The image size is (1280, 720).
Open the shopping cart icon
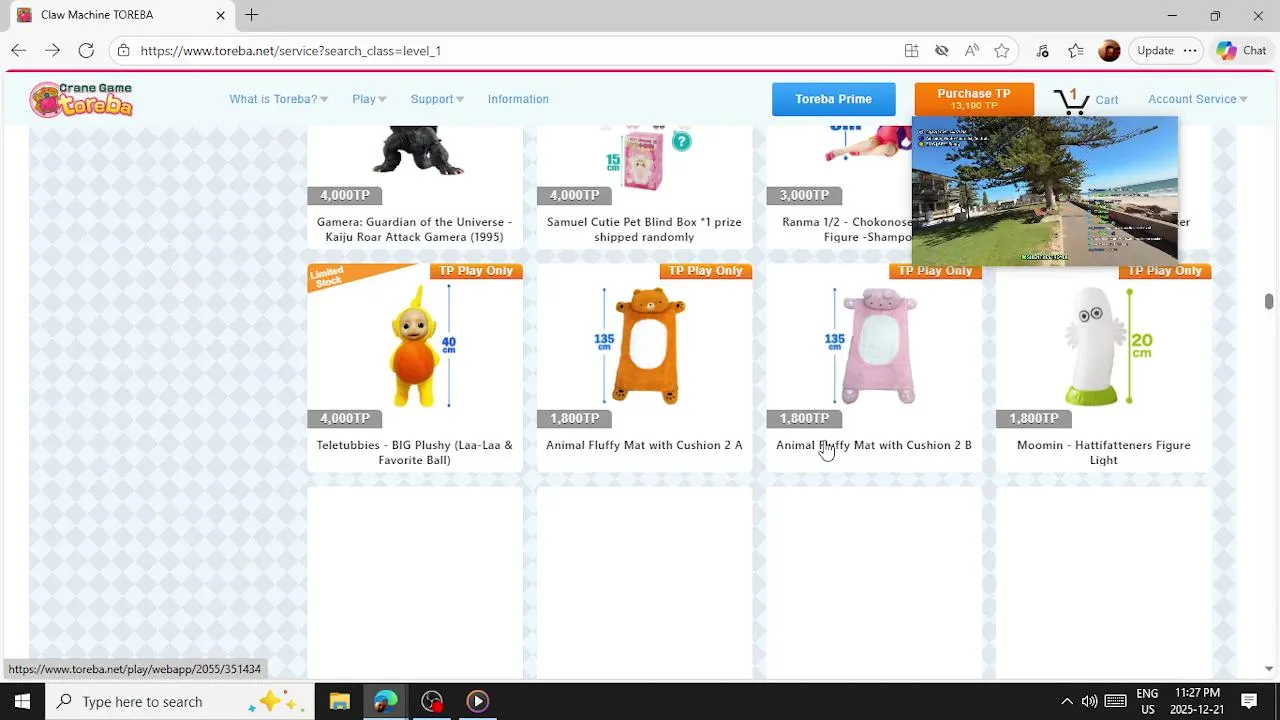point(1071,100)
